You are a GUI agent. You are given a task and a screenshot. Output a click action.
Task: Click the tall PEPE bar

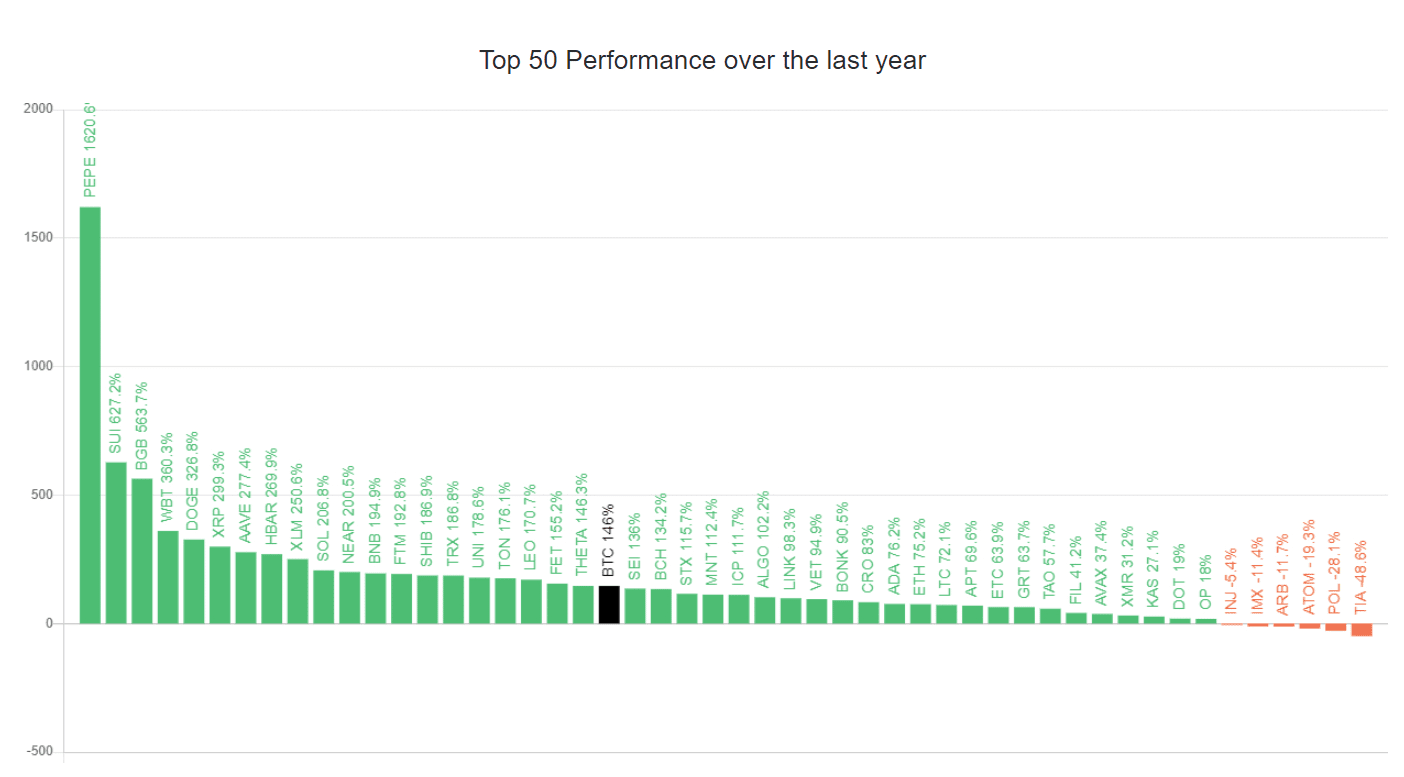90,415
